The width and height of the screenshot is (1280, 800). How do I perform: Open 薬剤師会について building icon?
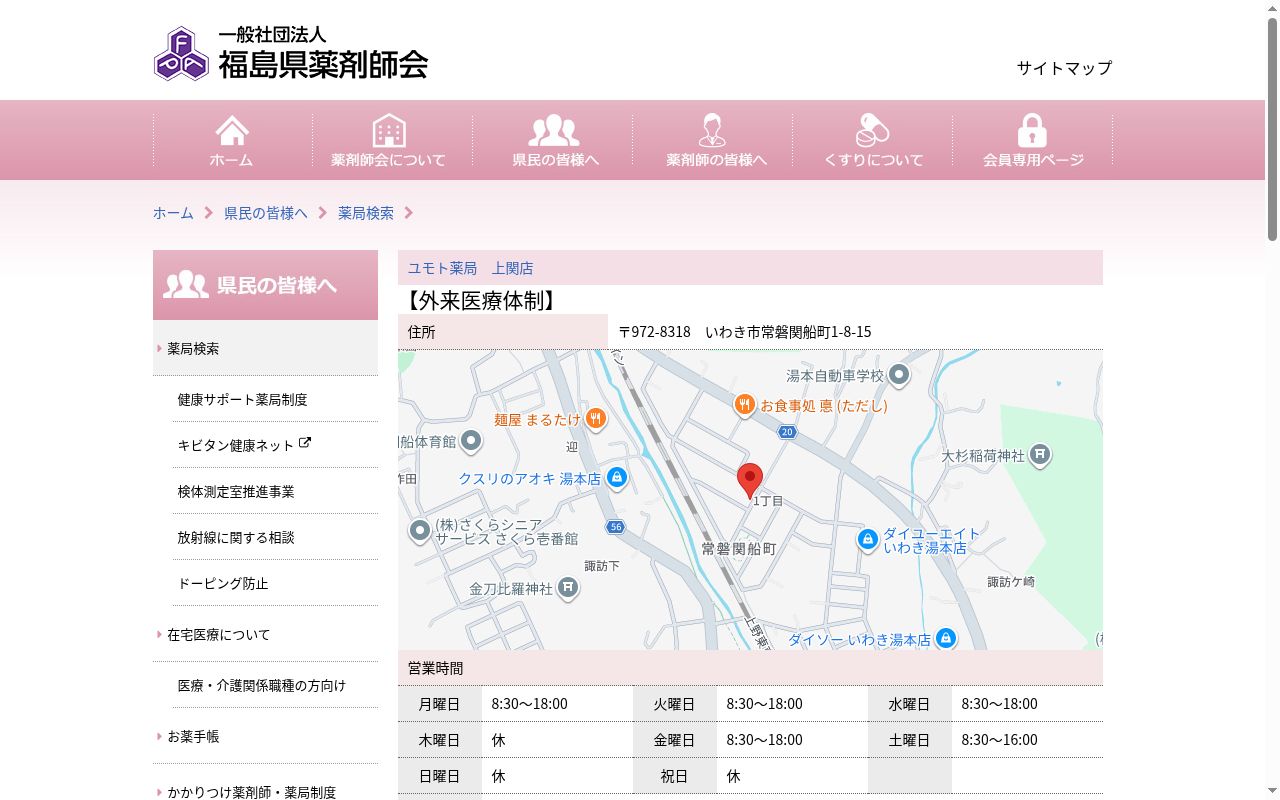pyautogui.click(x=389, y=131)
